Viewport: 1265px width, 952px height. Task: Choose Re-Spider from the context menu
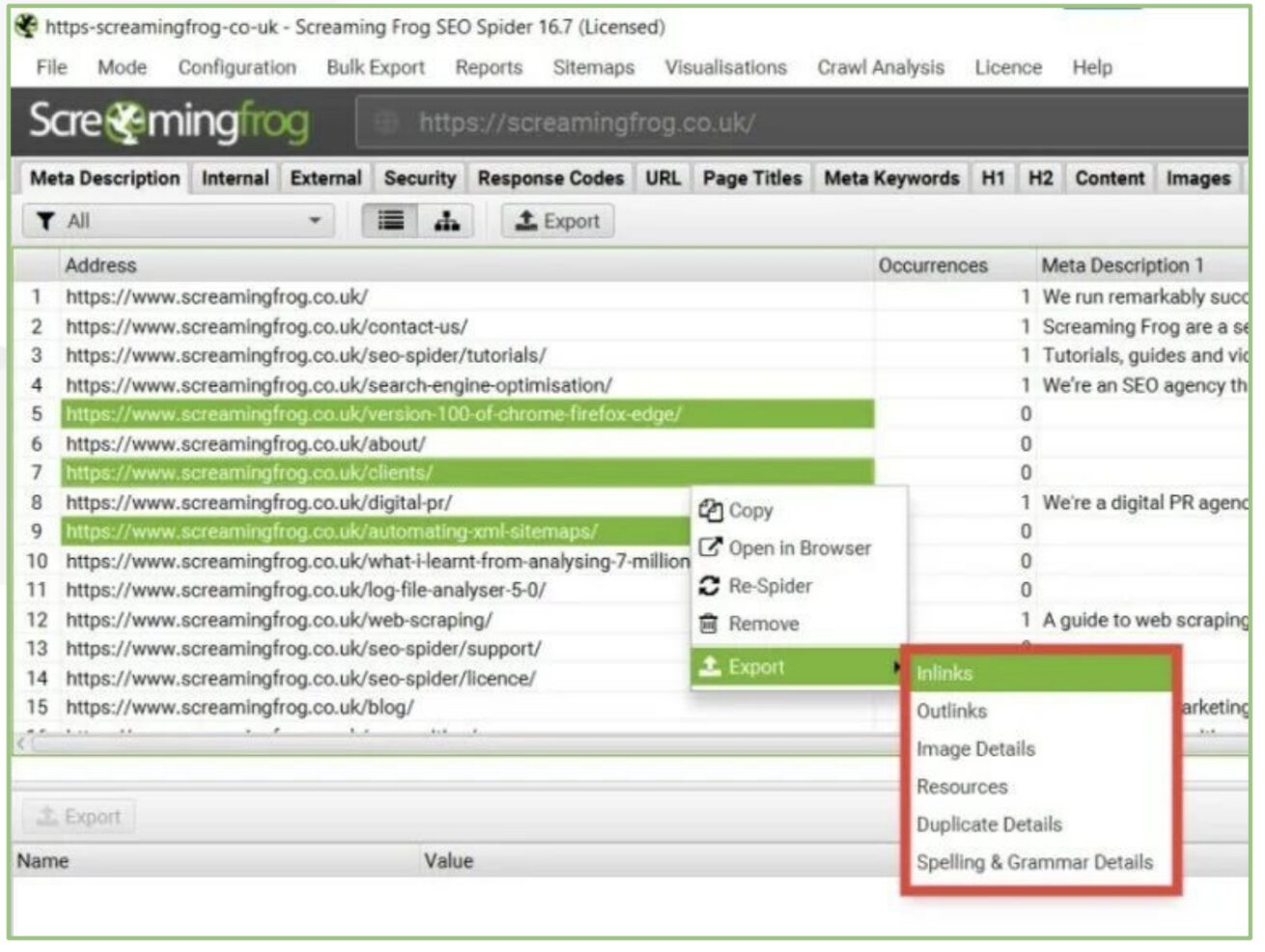[x=800, y=585]
